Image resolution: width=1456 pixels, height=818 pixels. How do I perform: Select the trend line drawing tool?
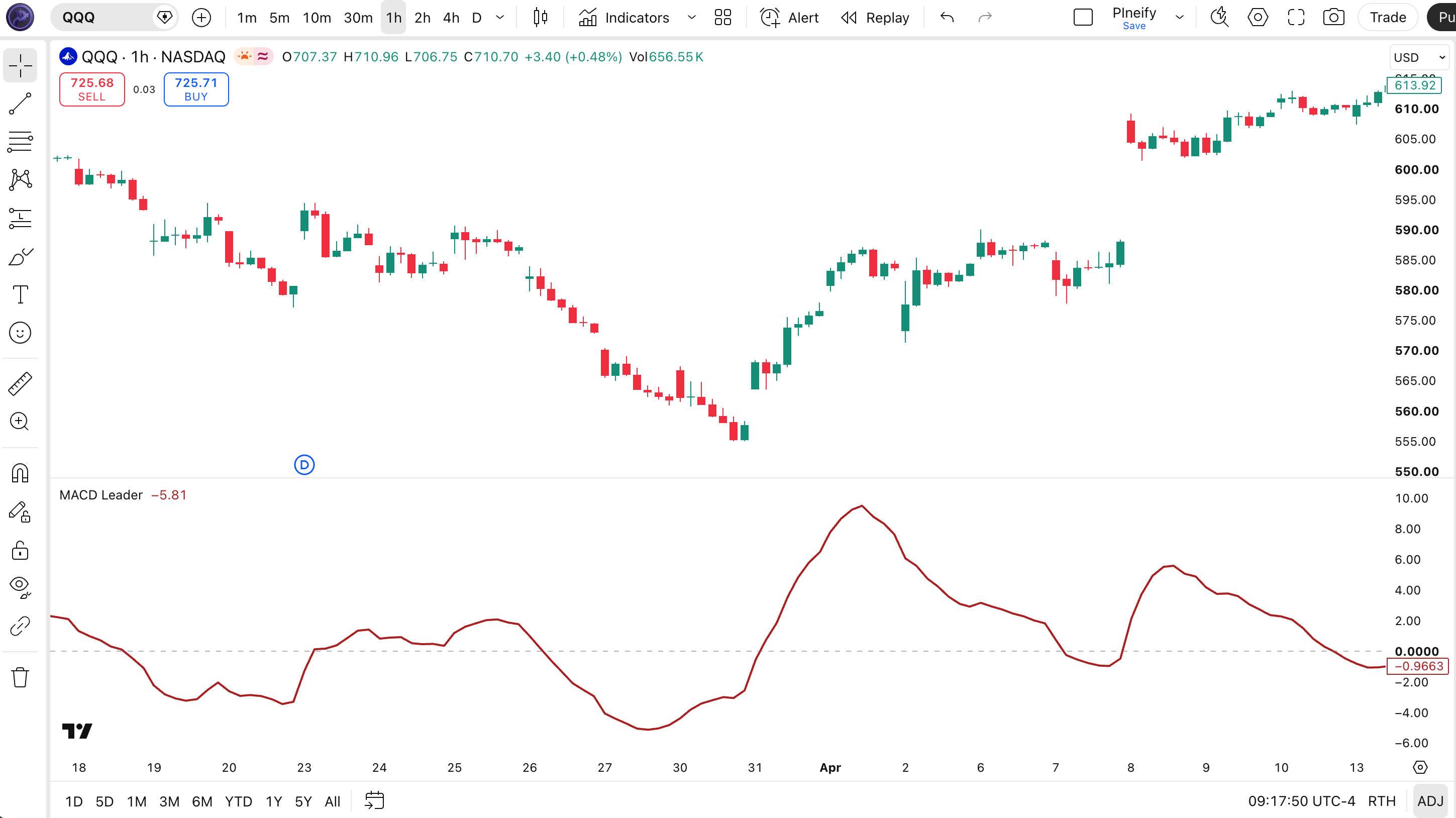20,104
